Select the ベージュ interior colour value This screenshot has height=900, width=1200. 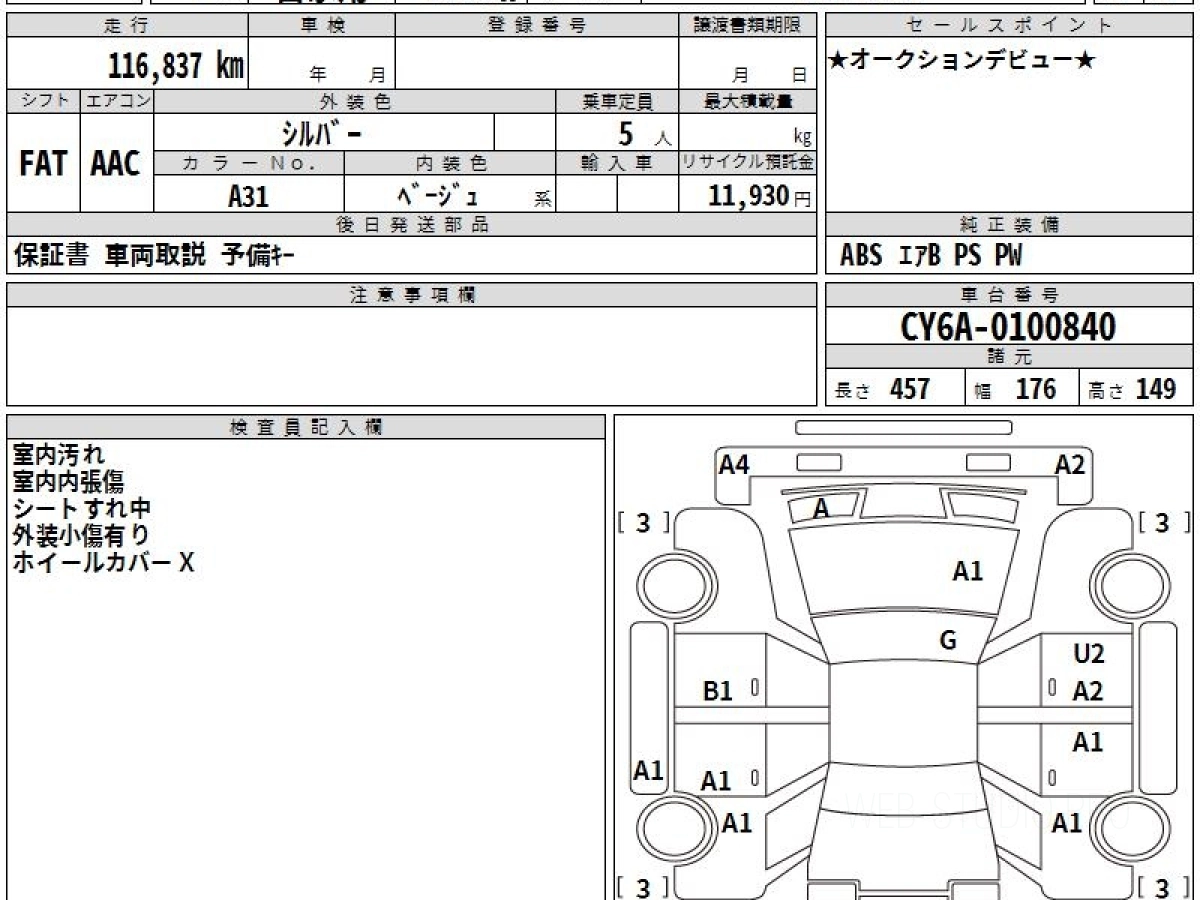click(x=437, y=196)
